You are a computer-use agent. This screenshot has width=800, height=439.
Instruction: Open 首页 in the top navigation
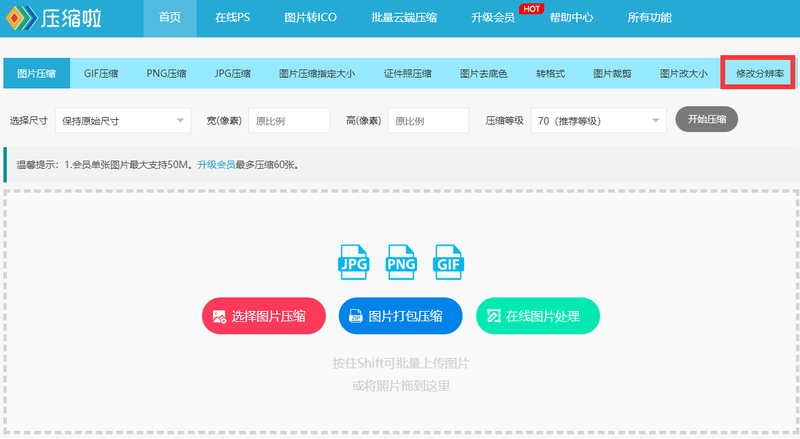(x=170, y=18)
